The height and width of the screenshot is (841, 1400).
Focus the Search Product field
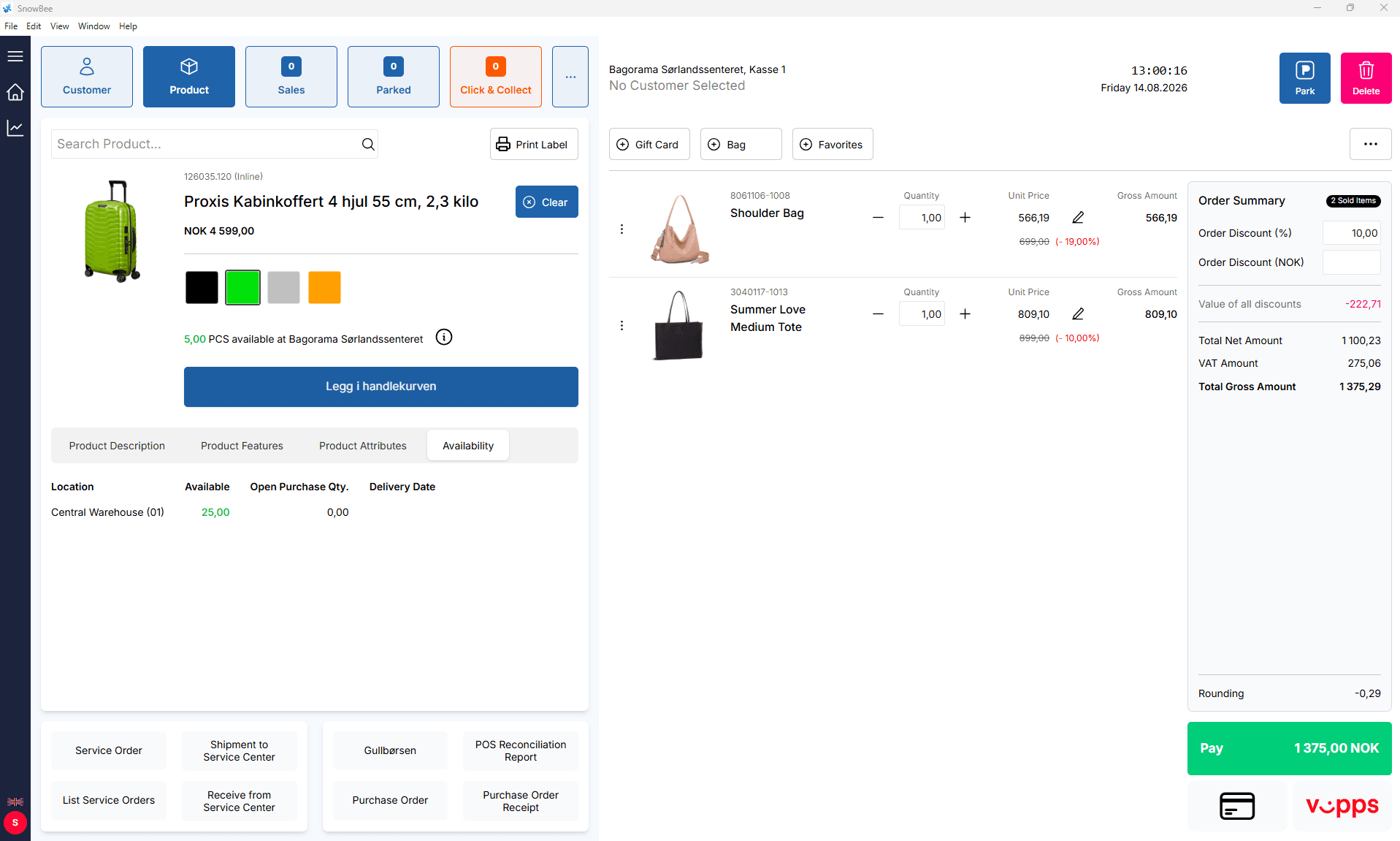click(215, 144)
